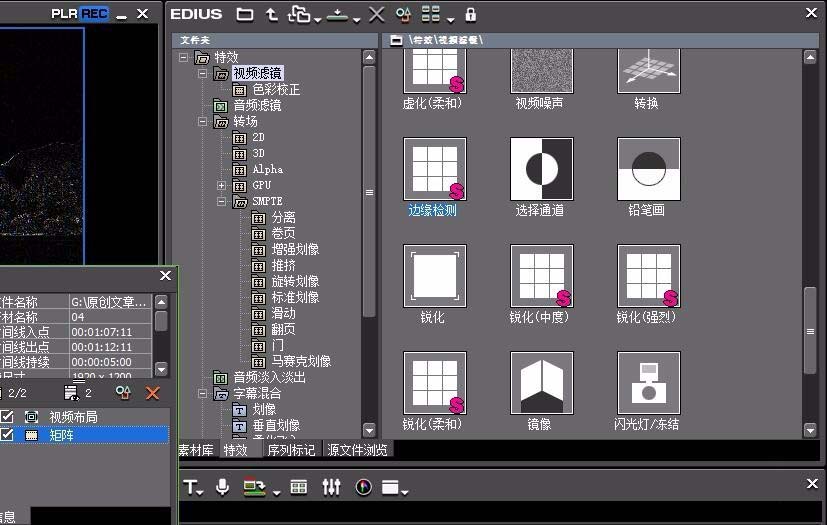Toggle the 矩阵 filter checkbox
This screenshot has height=525, width=827.
(7, 435)
